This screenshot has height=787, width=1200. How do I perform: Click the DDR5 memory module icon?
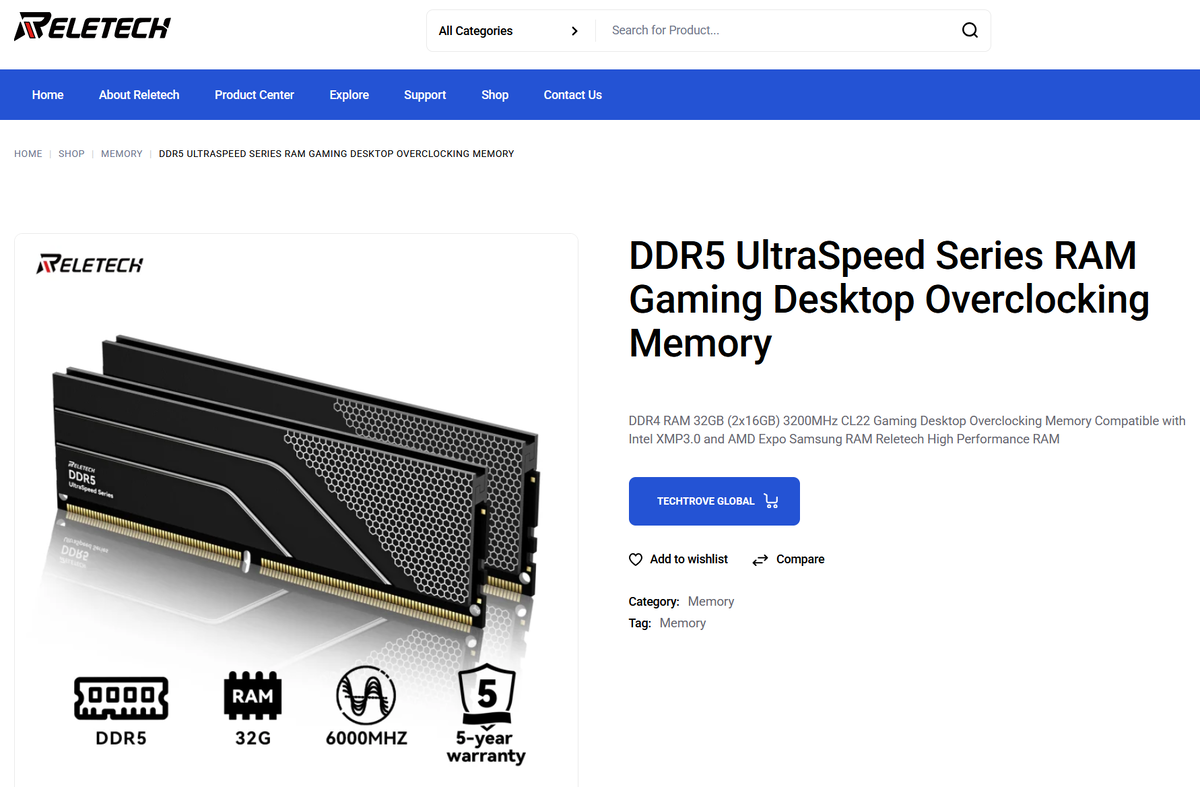coord(121,698)
